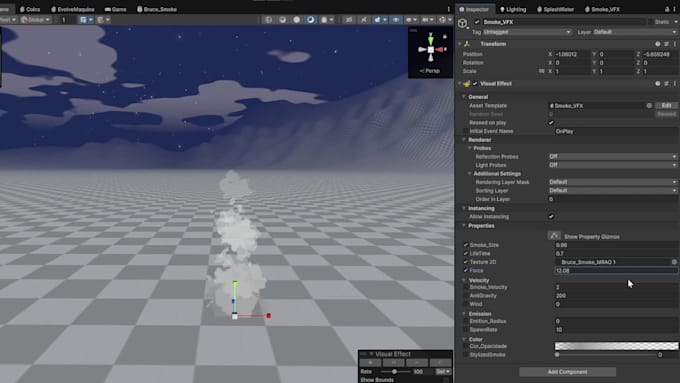Toggle the Visual Effect component enabled checkbox

click(x=475, y=84)
